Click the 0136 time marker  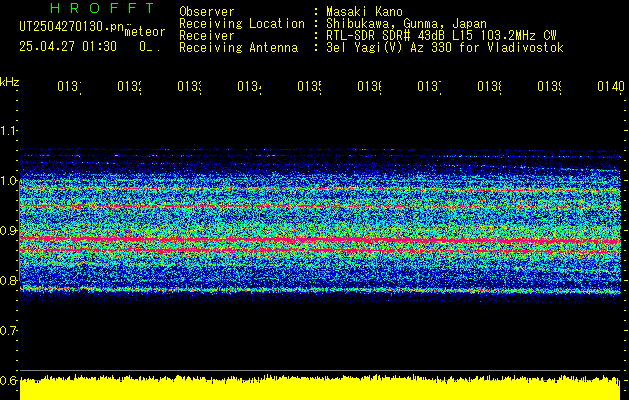pos(369,86)
